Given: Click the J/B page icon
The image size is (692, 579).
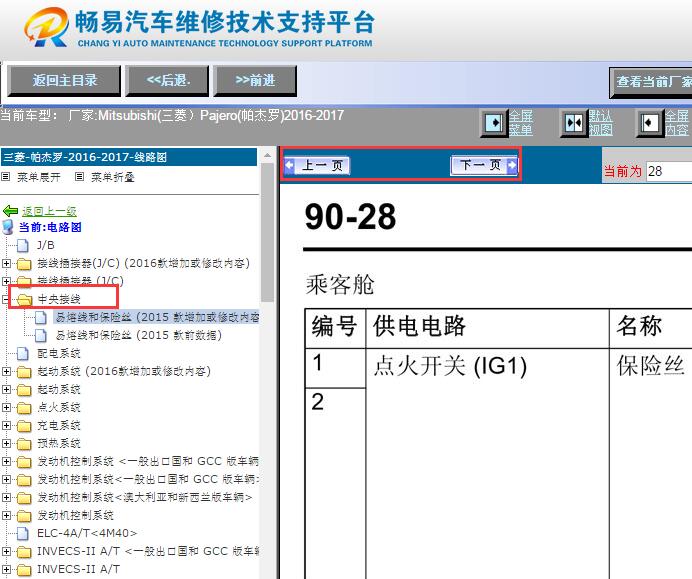Looking at the screenshot, I should (23, 245).
